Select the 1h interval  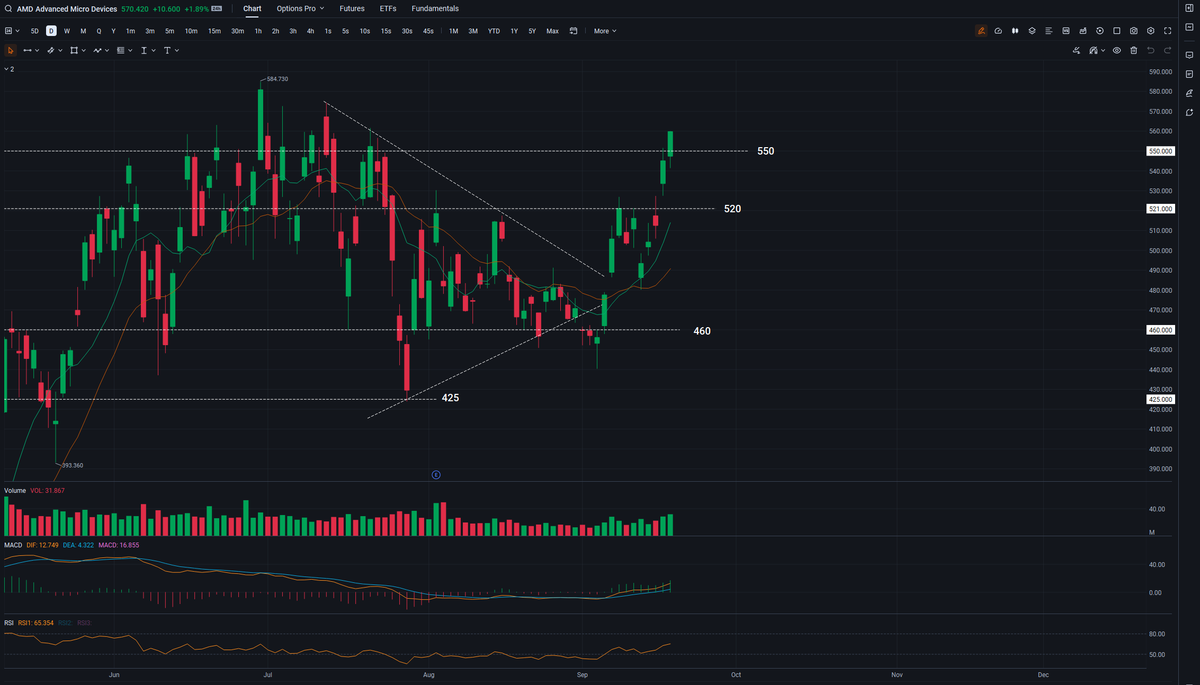click(258, 31)
